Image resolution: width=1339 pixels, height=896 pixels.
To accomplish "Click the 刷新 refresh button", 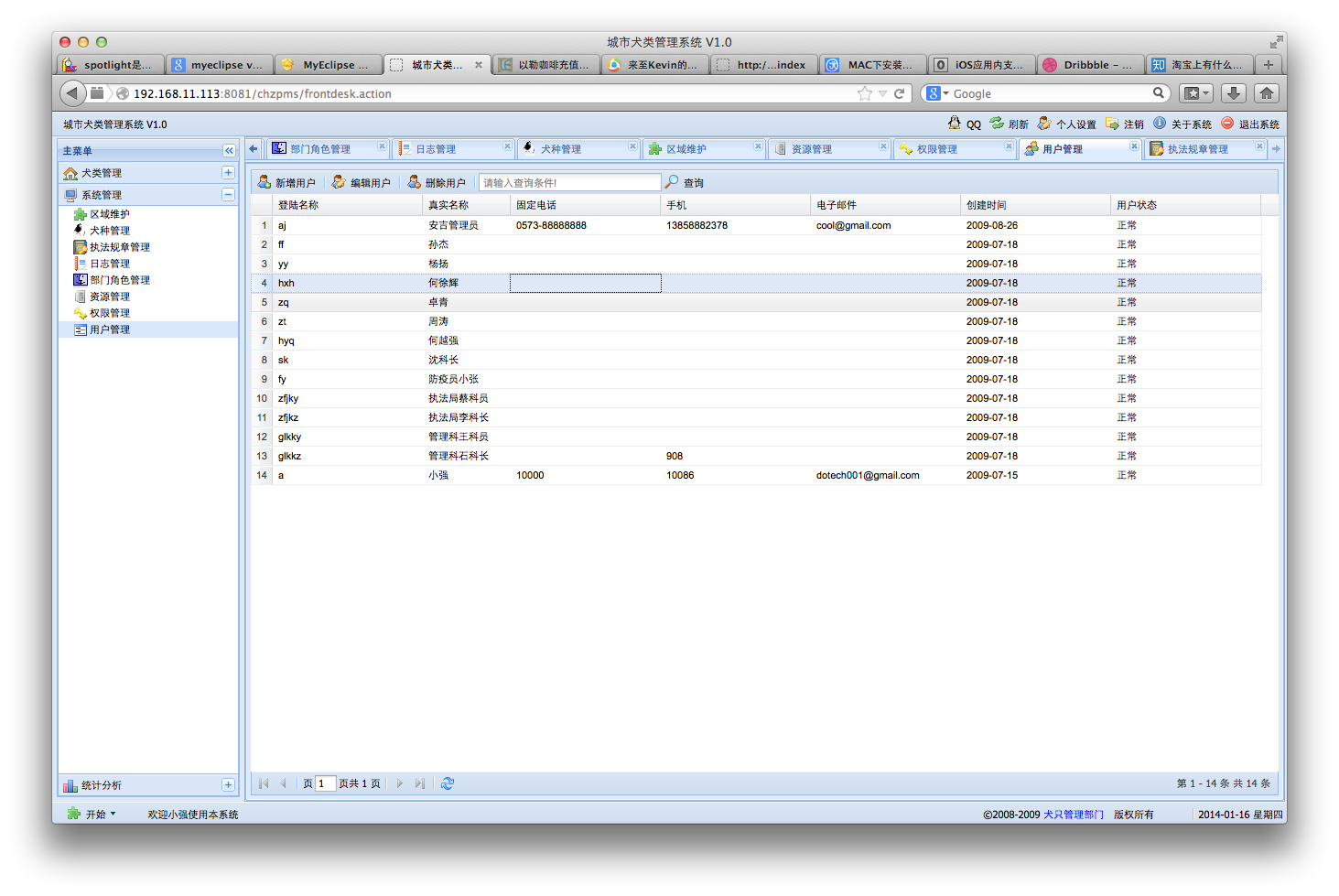I will point(1010,124).
